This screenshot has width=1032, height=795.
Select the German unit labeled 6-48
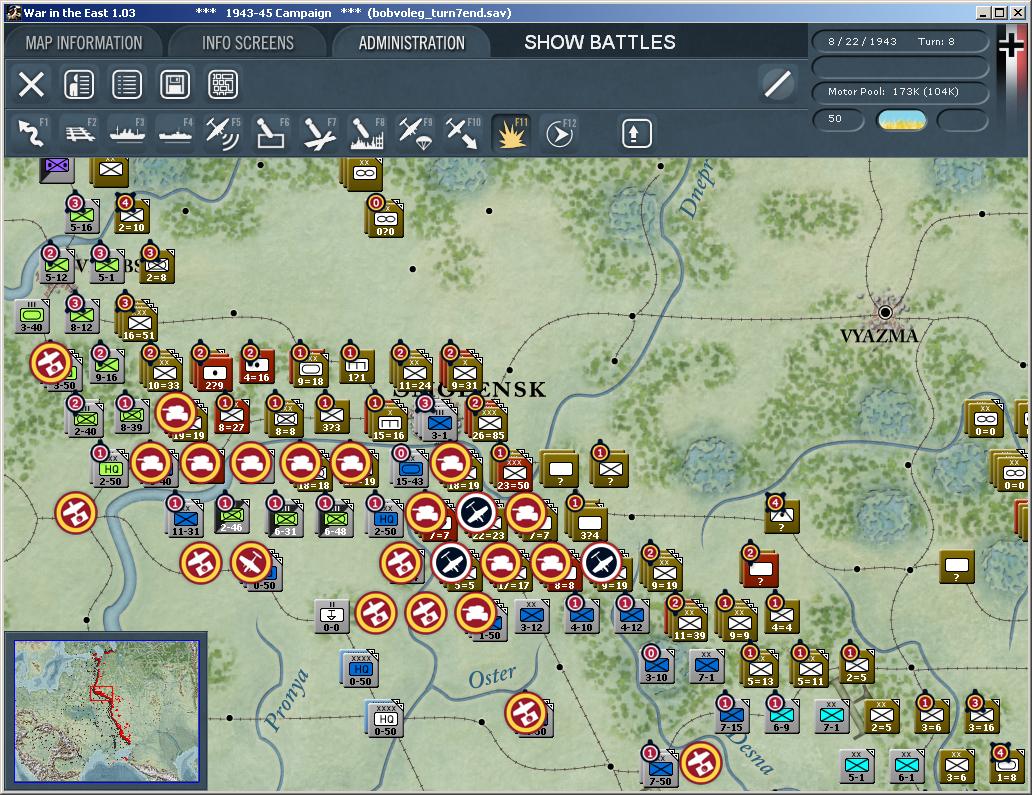click(x=335, y=521)
